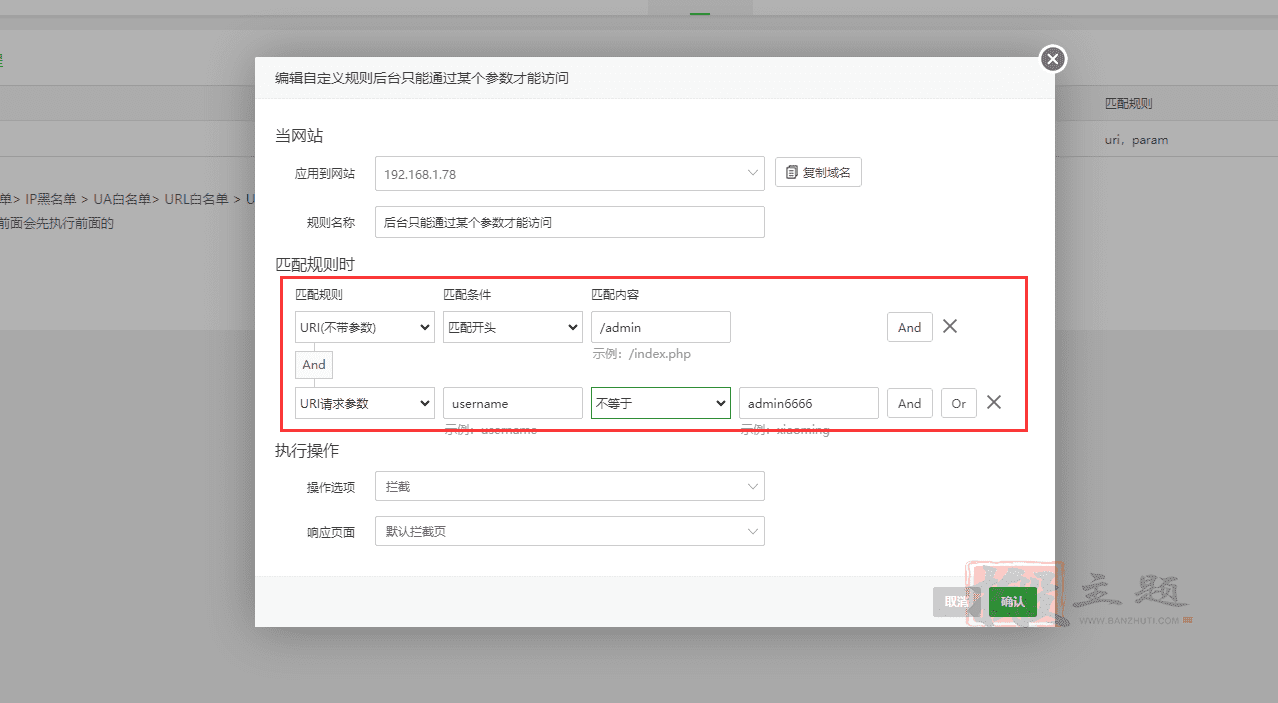Image resolution: width=1278 pixels, height=703 pixels.
Task: Click the /admin match content field
Action: [x=661, y=327]
